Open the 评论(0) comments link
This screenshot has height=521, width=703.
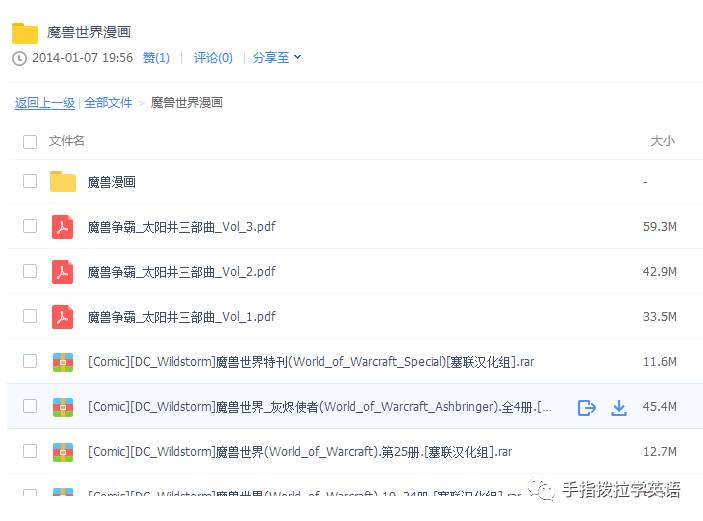pos(213,58)
